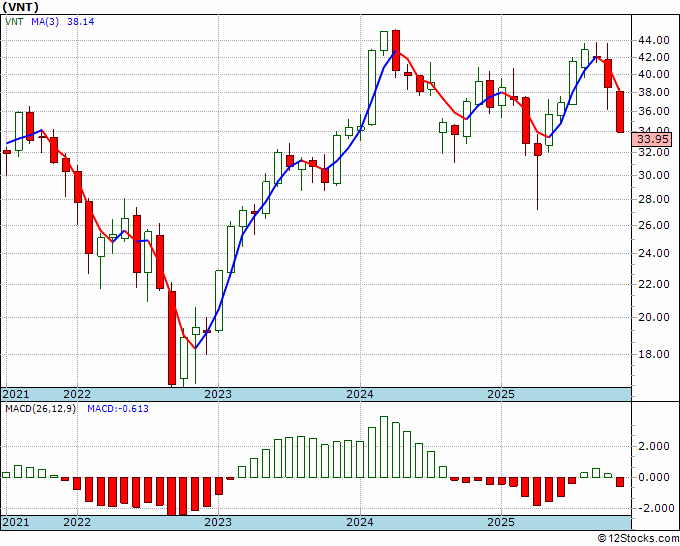680x546 pixels.
Task: Click 2025 on the price chart timeline
Action: (x=501, y=394)
